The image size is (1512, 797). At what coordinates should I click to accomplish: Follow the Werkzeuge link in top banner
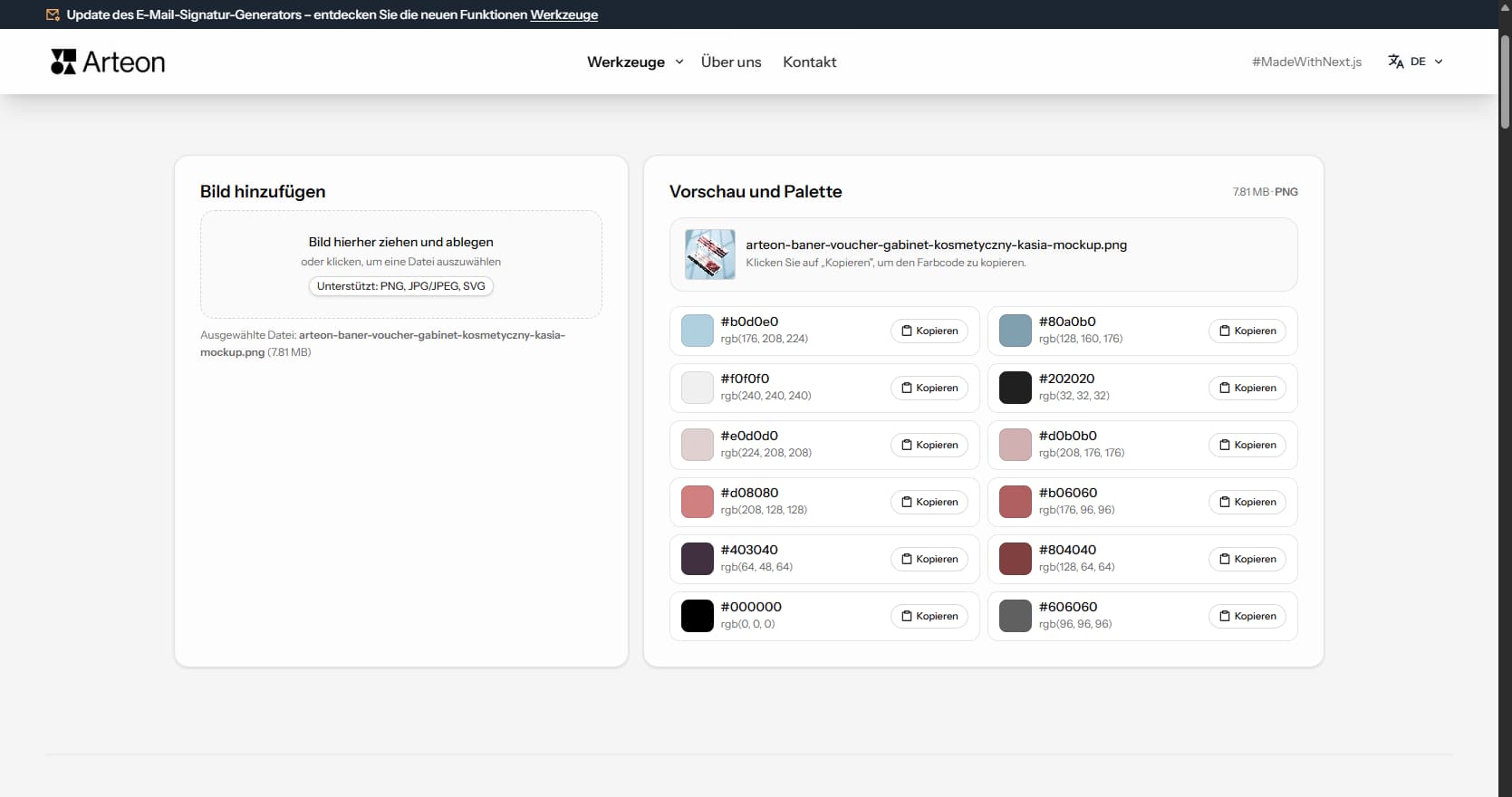click(x=563, y=14)
